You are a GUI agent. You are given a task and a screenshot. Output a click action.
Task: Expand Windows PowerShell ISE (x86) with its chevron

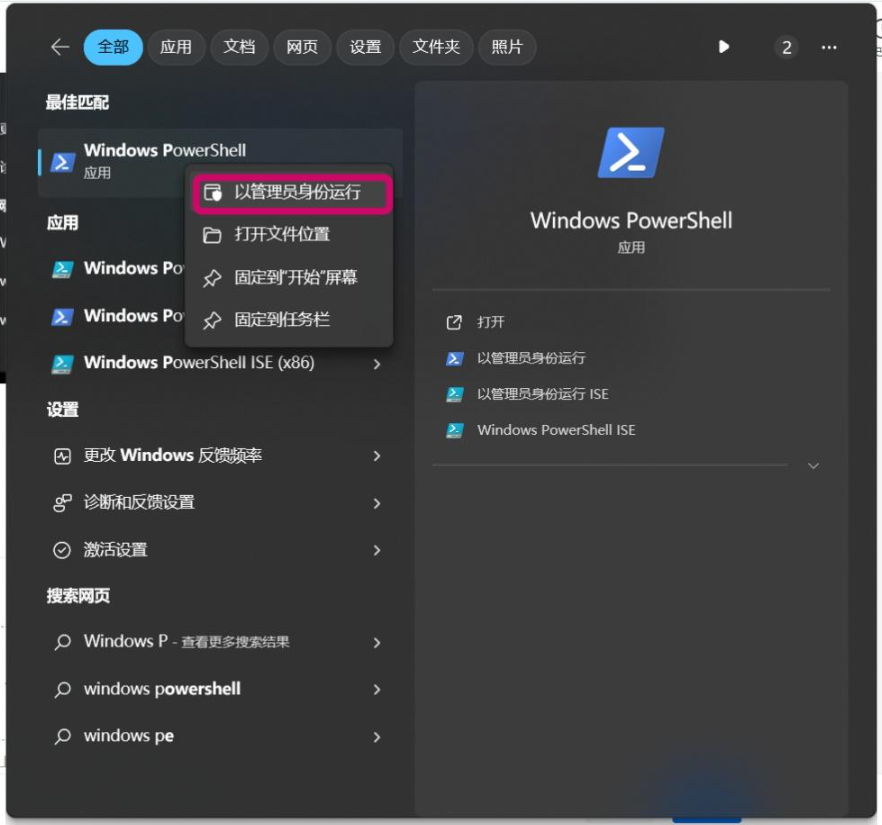point(377,363)
